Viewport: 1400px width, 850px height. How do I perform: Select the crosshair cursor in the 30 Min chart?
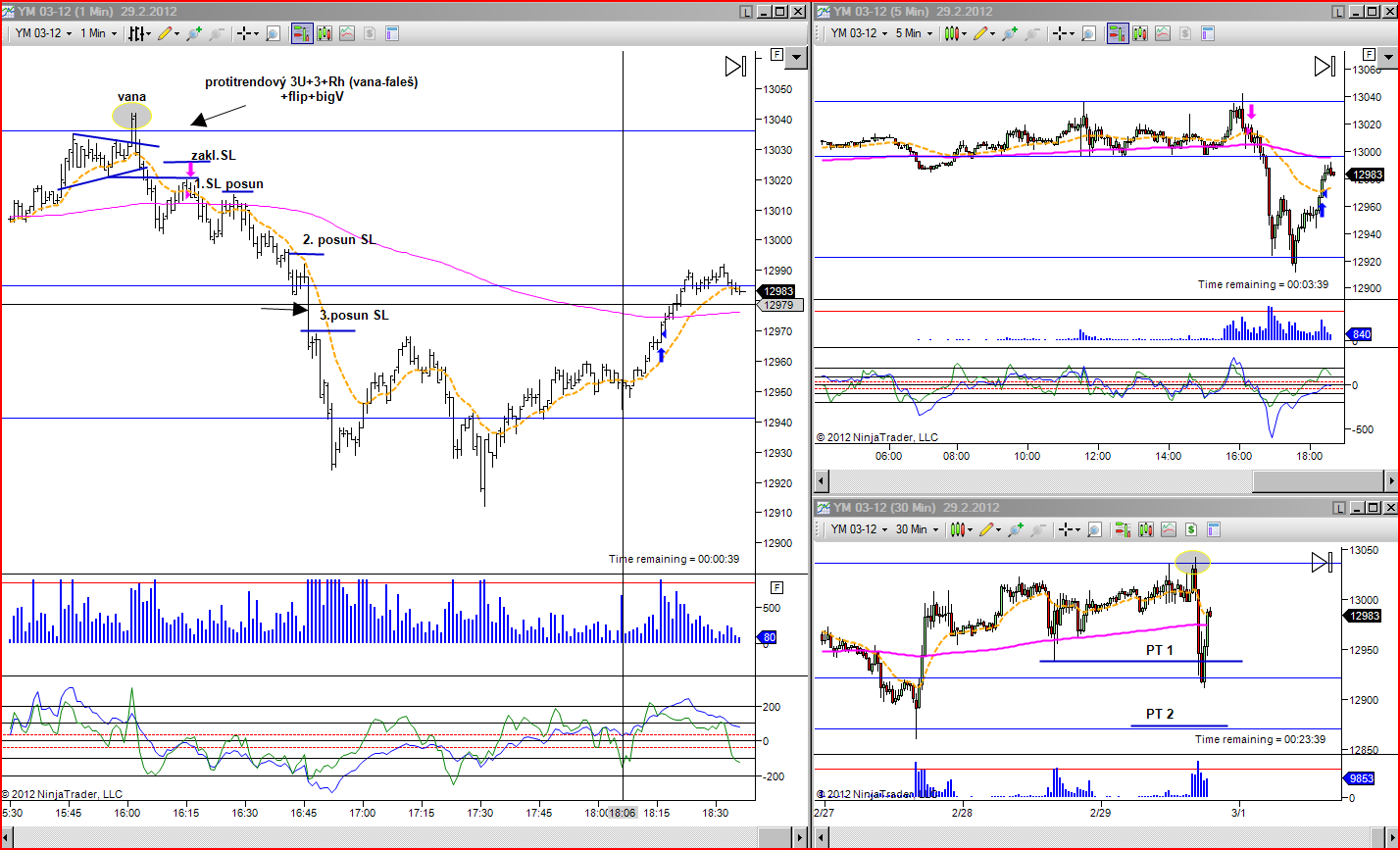pos(1065,529)
